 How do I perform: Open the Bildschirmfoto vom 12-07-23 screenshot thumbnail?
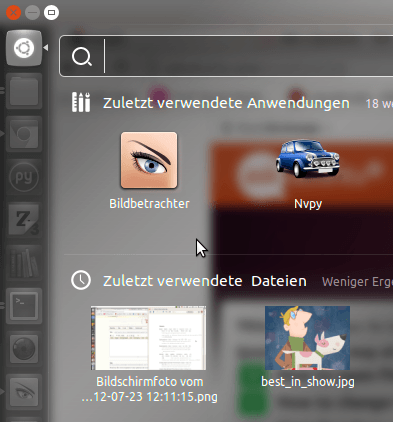(149, 338)
